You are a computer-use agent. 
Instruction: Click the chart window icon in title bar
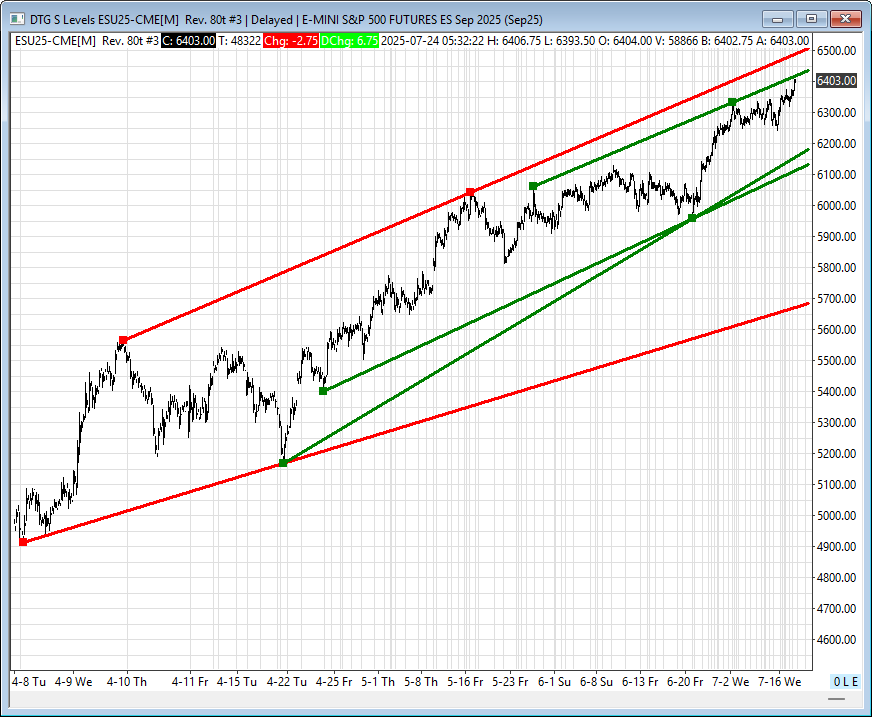click(x=17, y=19)
